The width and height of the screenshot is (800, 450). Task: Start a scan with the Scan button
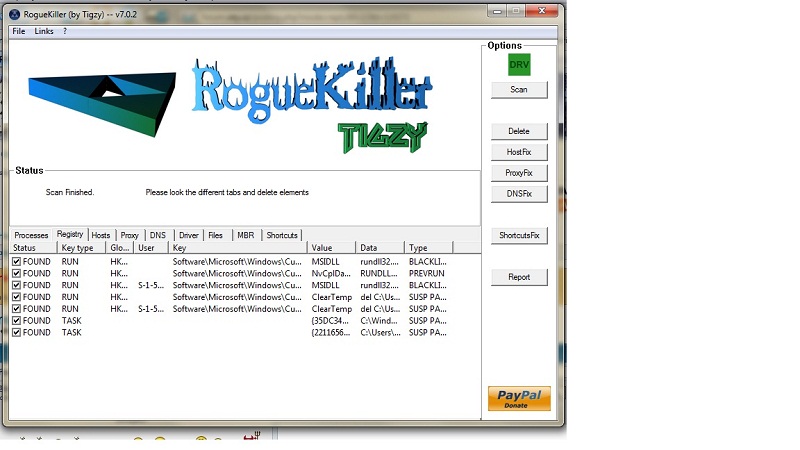click(x=519, y=90)
